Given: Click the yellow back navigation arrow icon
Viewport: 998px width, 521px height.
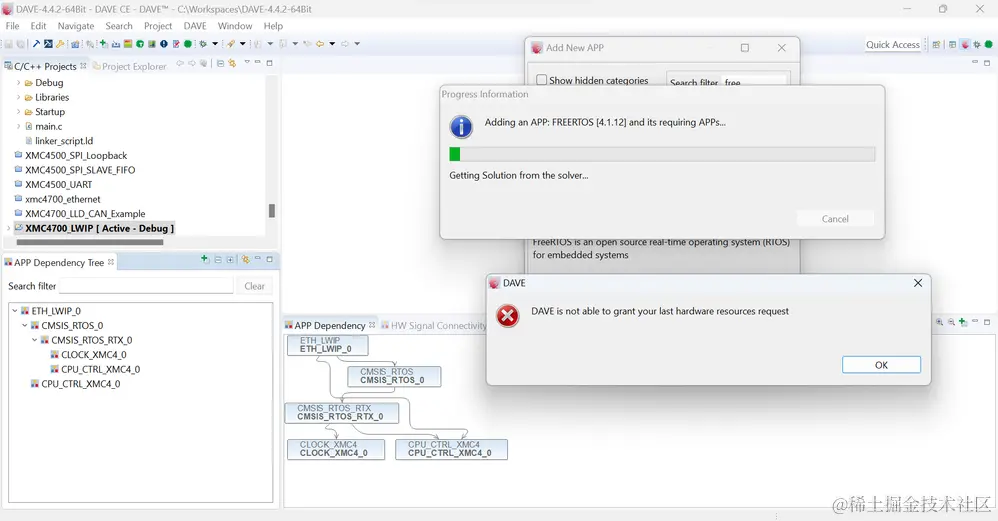Looking at the screenshot, I should [x=320, y=44].
